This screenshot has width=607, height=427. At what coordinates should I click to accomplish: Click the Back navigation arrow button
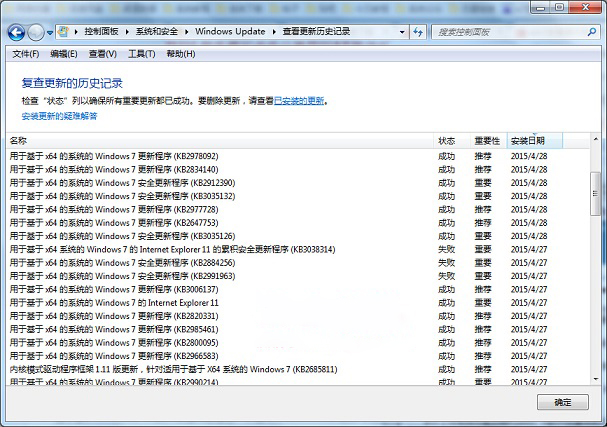[x=16, y=33]
